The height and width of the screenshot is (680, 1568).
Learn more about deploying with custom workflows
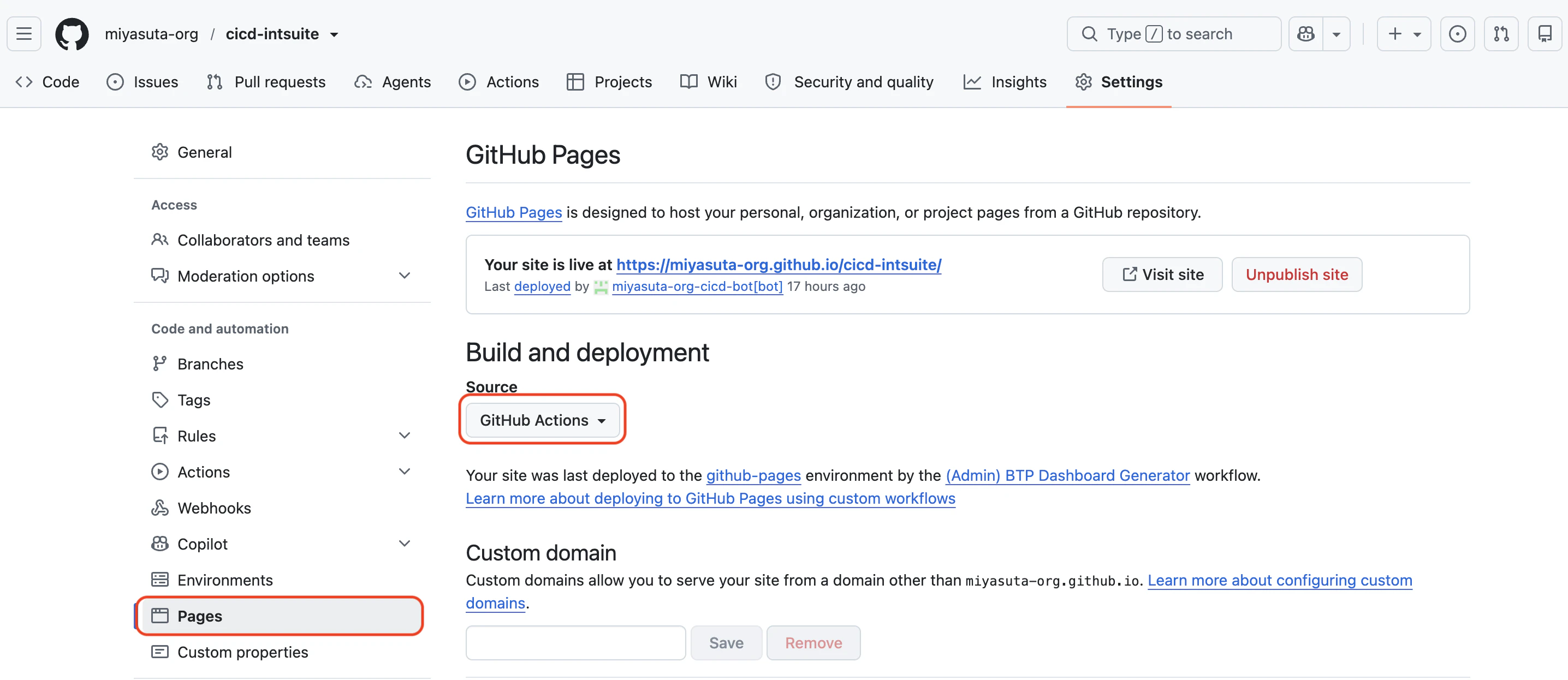pos(710,499)
